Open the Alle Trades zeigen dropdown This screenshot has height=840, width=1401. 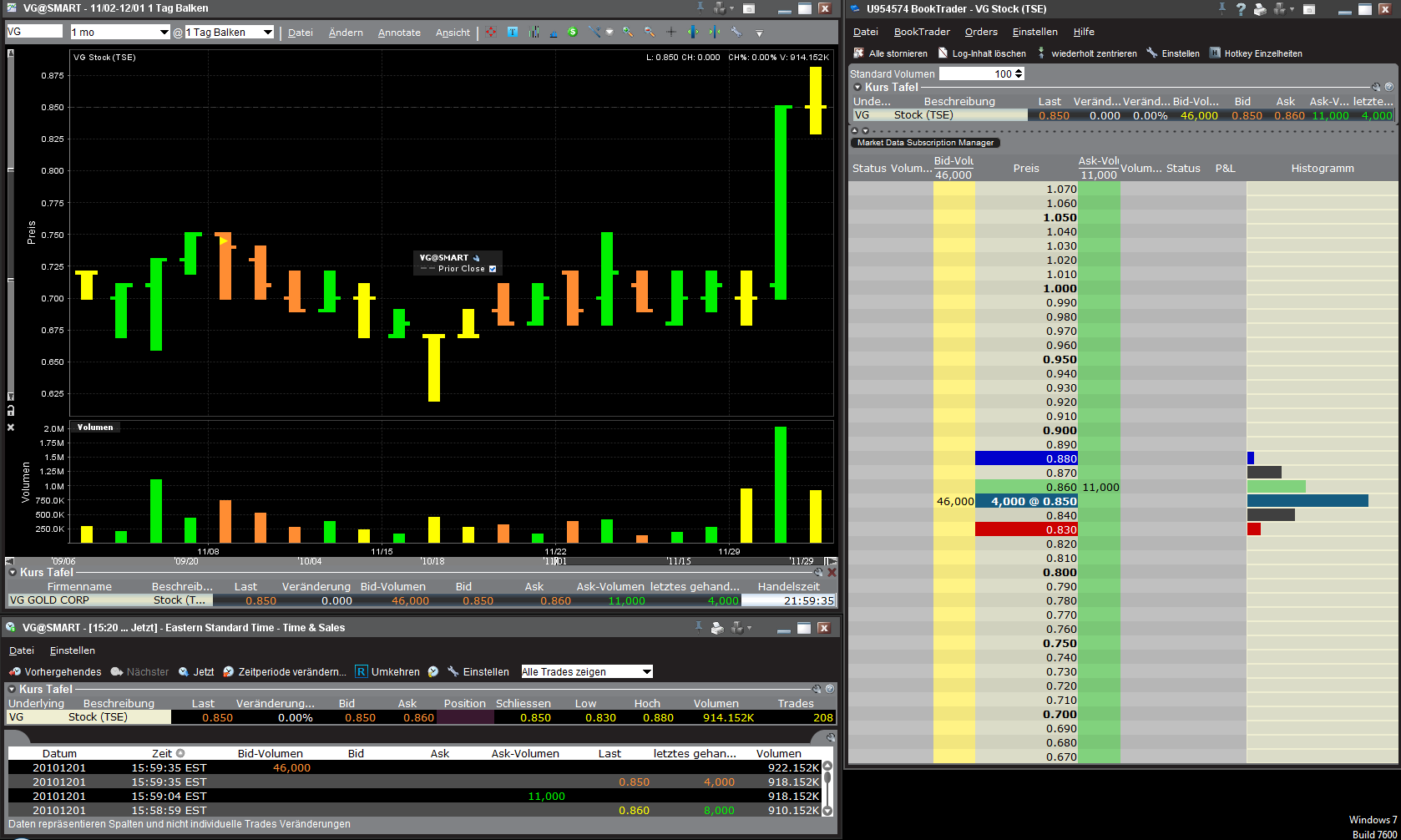pos(586,670)
